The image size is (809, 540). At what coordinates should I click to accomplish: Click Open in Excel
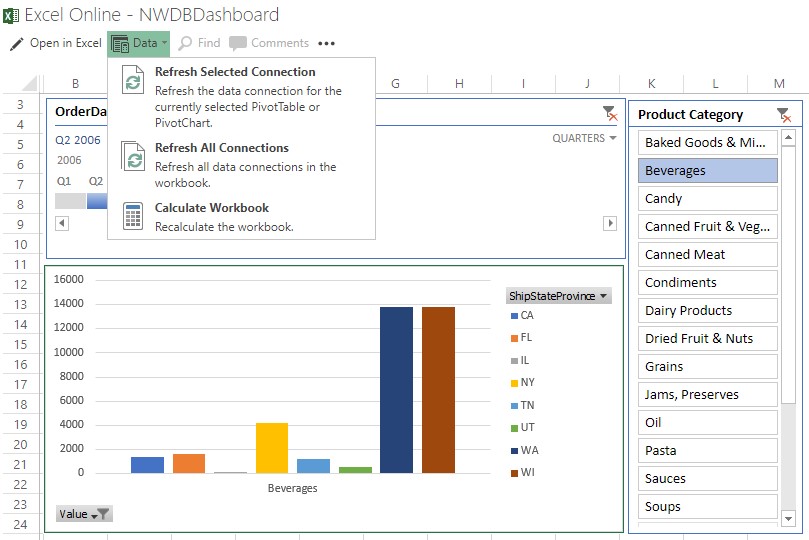tap(56, 43)
